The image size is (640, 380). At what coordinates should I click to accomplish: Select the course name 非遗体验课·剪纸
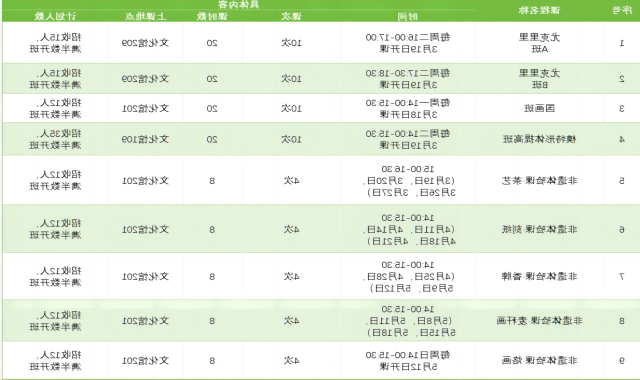click(x=539, y=229)
